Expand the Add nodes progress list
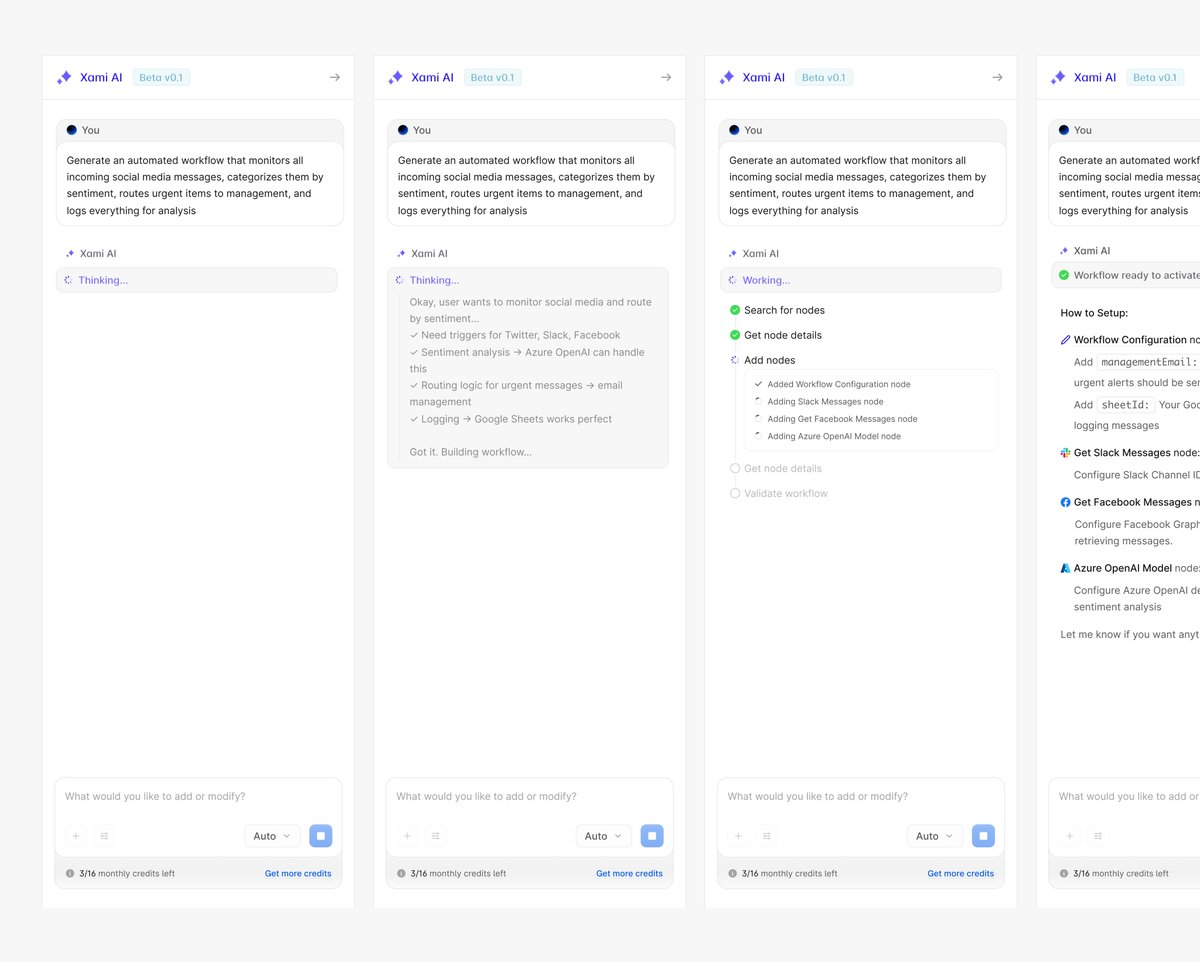This screenshot has height=962, width=1200. (768, 360)
